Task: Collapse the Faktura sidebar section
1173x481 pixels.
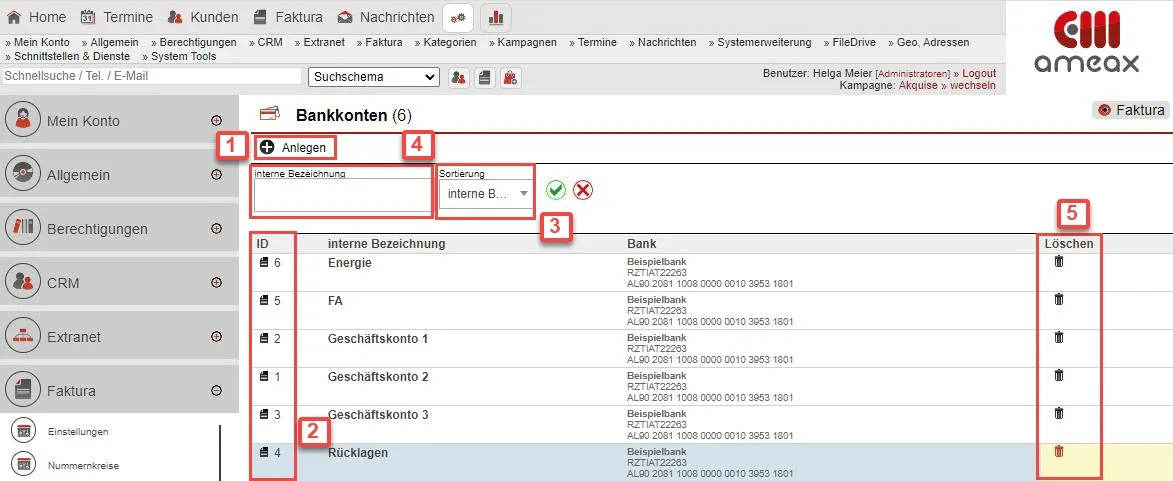Action: (x=216, y=390)
